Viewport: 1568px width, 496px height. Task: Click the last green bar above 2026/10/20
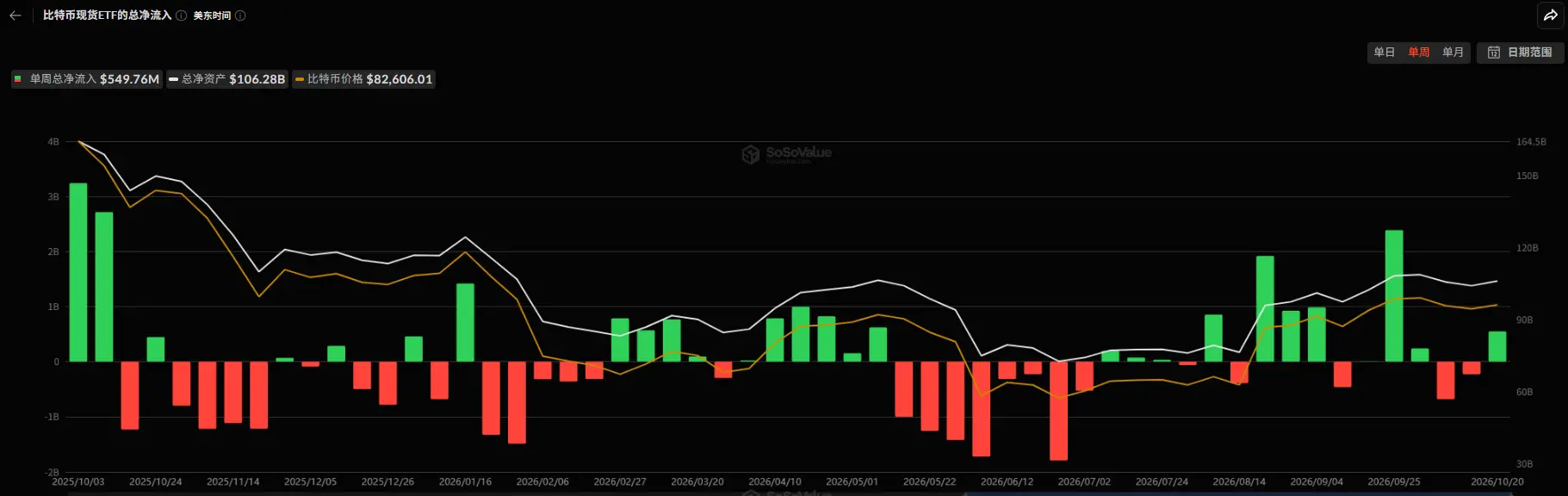[1497, 346]
